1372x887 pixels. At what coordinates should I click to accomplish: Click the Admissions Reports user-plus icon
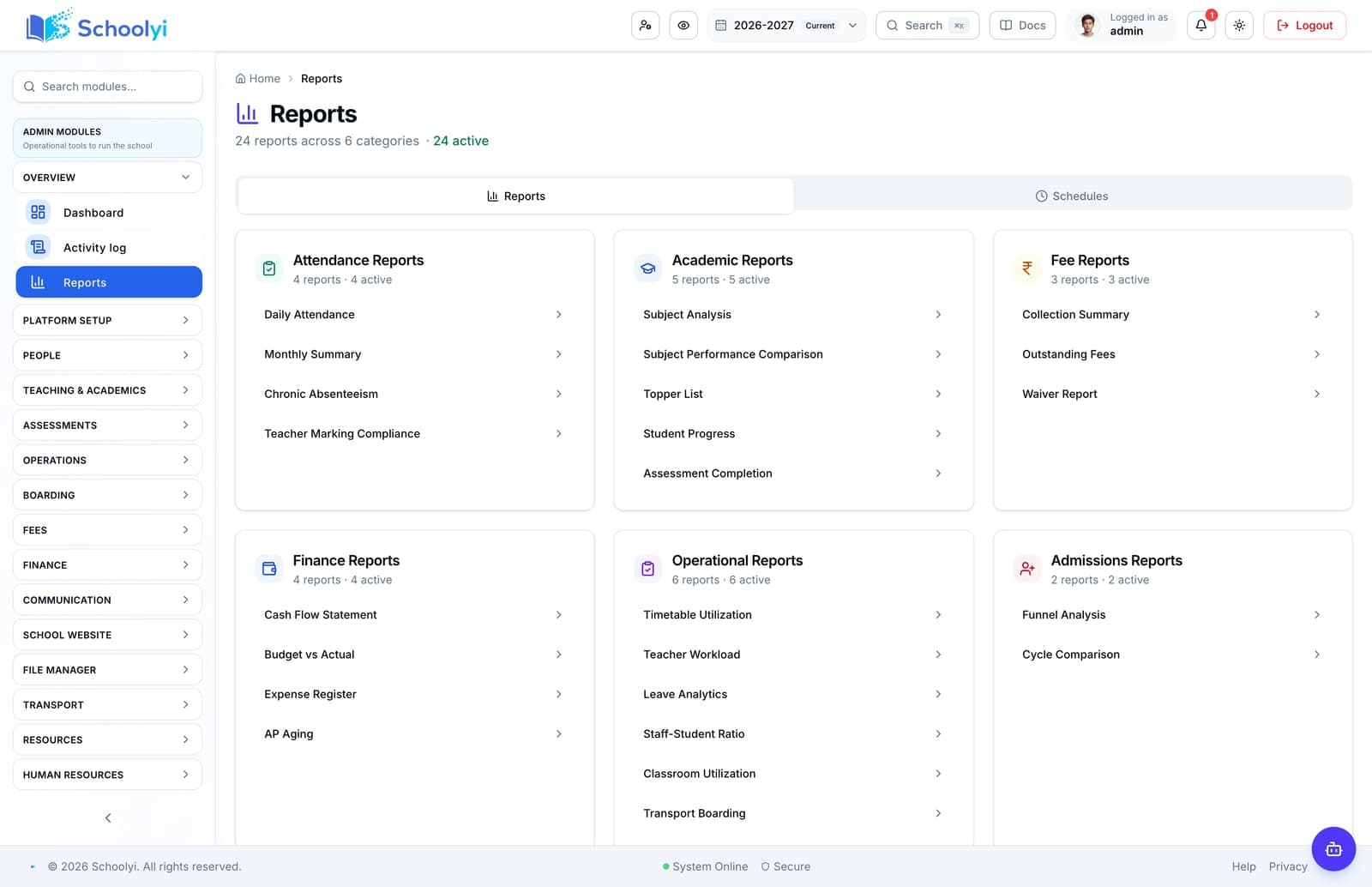click(1027, 569)
